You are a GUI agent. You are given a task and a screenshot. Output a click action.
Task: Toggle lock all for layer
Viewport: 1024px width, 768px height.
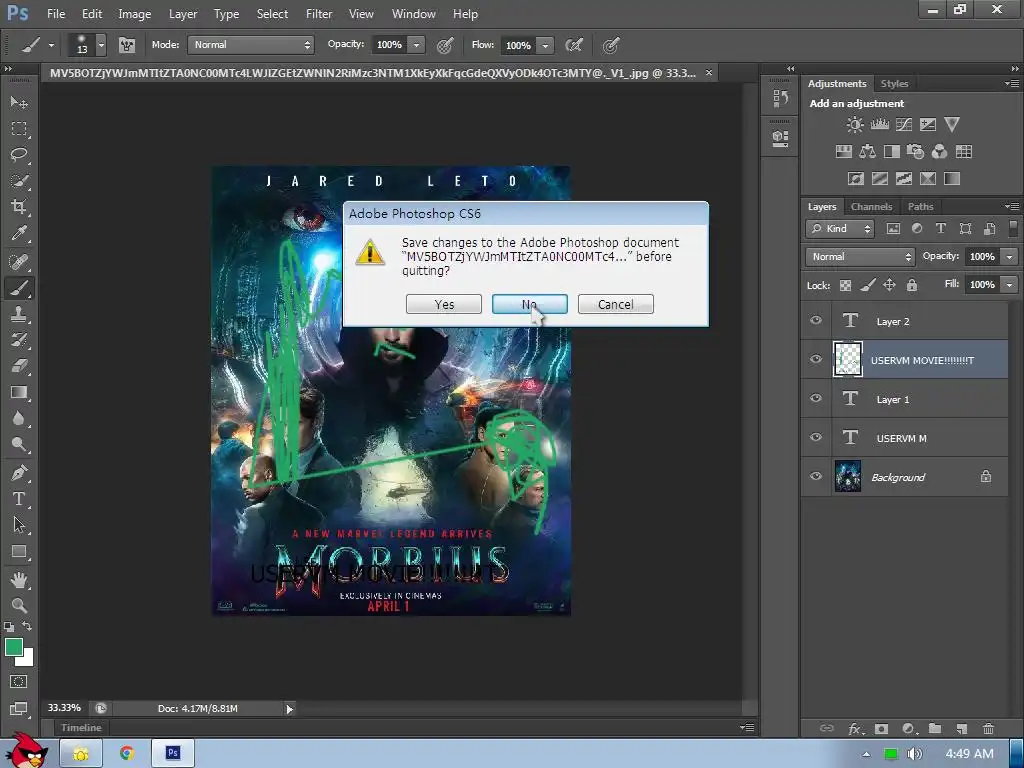point(912,285)
